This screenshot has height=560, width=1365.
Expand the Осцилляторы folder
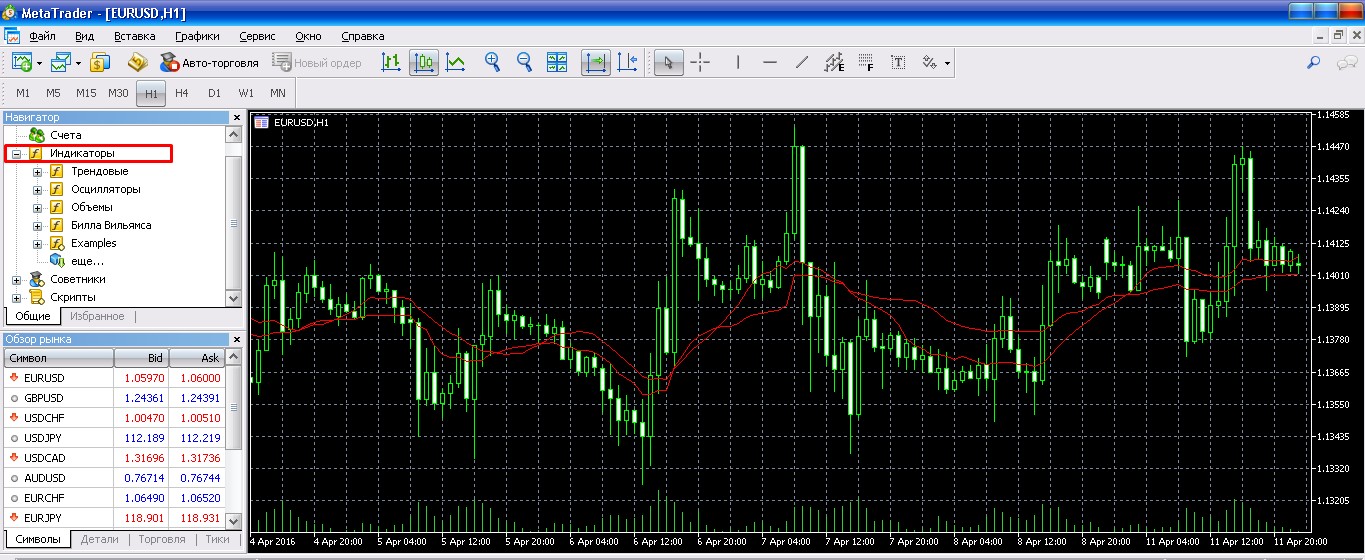coord(38,190)
